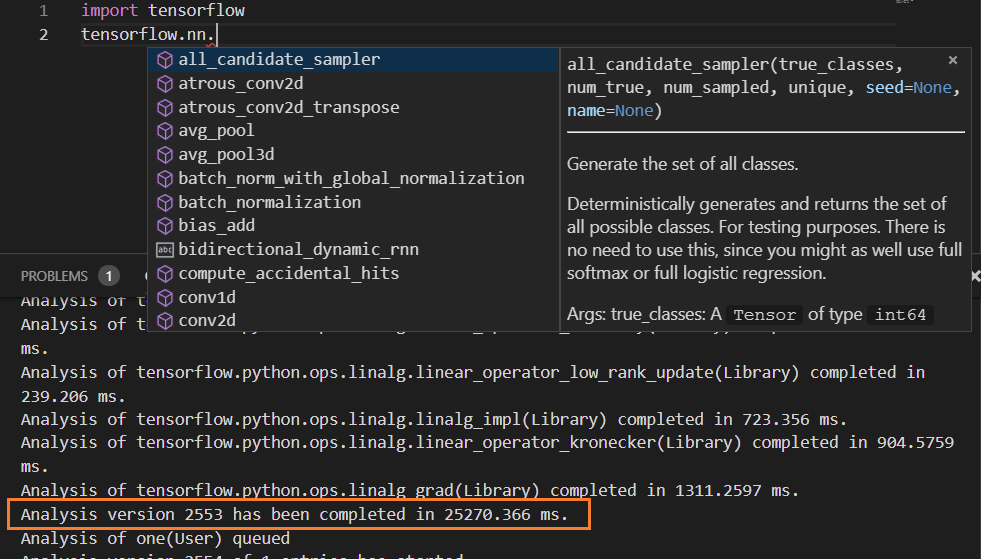Click after tensorflow.nn. in editor
Image resolution: width=981 pixels, height=559 pixels.
click(216, 34)
